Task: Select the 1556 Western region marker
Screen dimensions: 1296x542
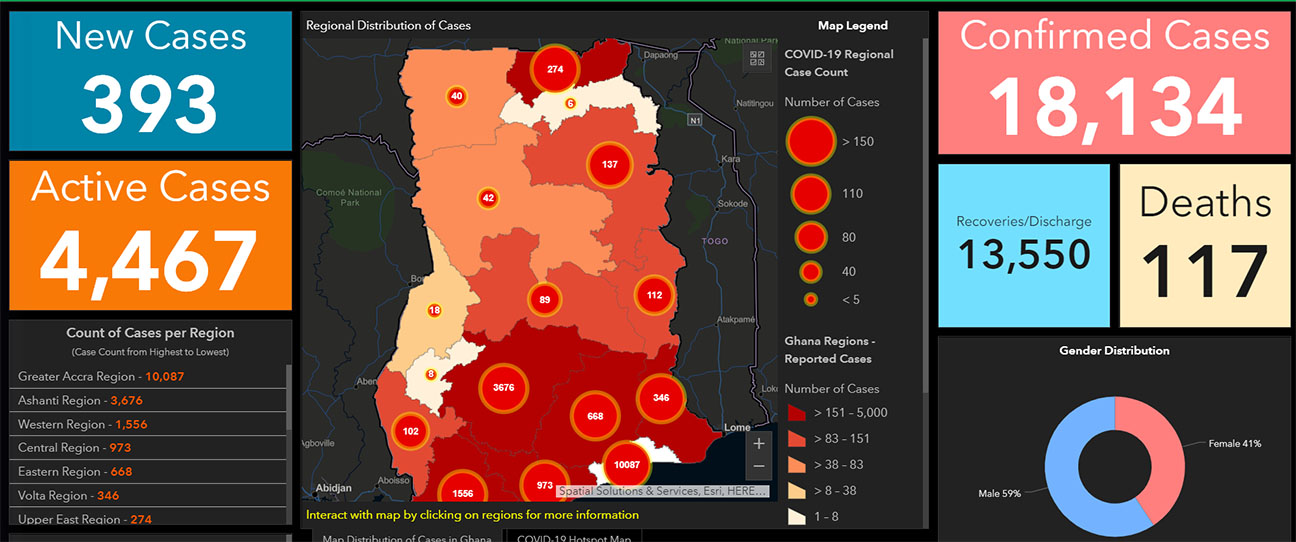Action: pyautogui.click(x=463, y=492)
